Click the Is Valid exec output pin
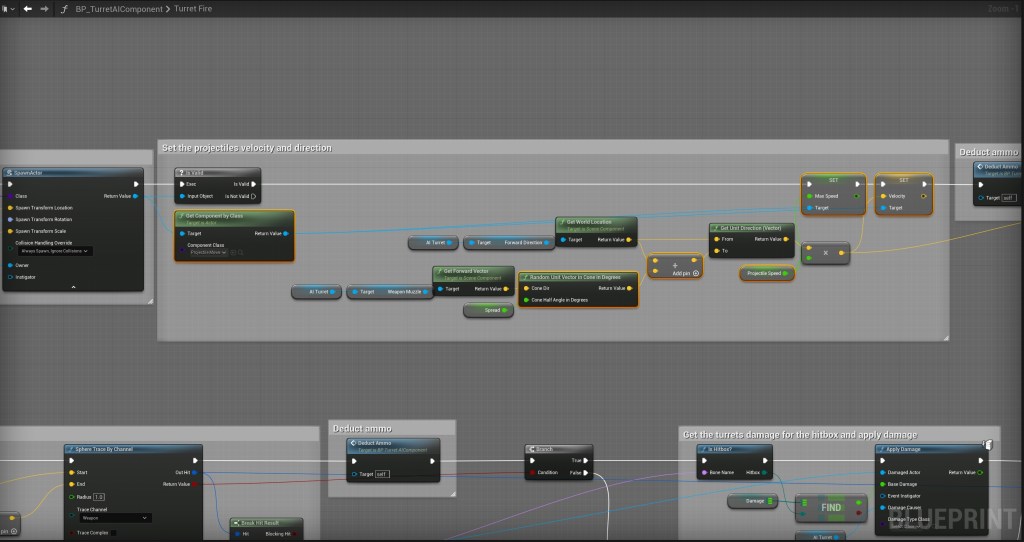 255,184
